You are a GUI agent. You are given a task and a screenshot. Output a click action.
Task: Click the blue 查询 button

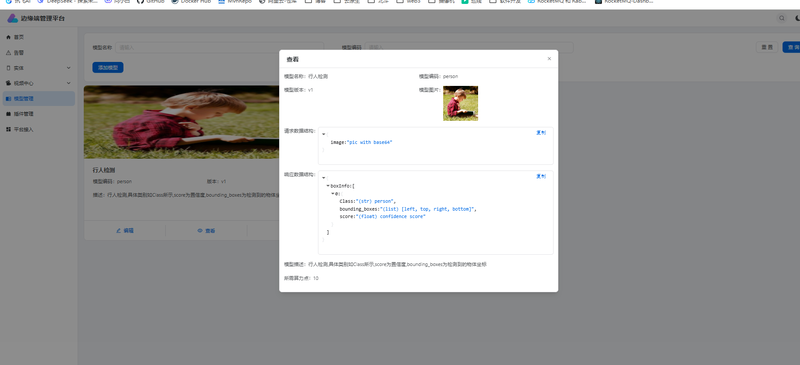click(792, 47)
